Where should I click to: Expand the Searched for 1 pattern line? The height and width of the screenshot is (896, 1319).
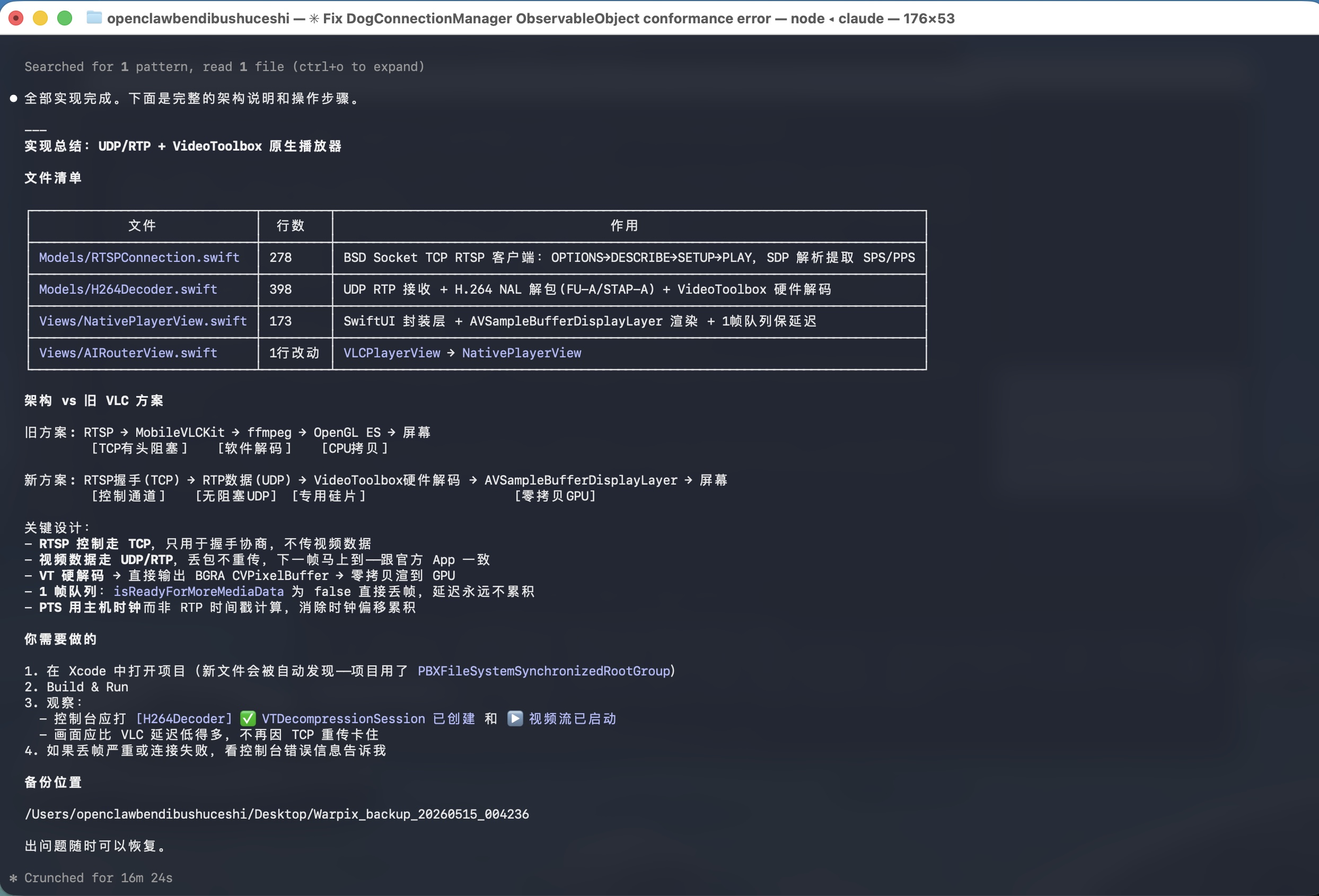tap(224, 67)
